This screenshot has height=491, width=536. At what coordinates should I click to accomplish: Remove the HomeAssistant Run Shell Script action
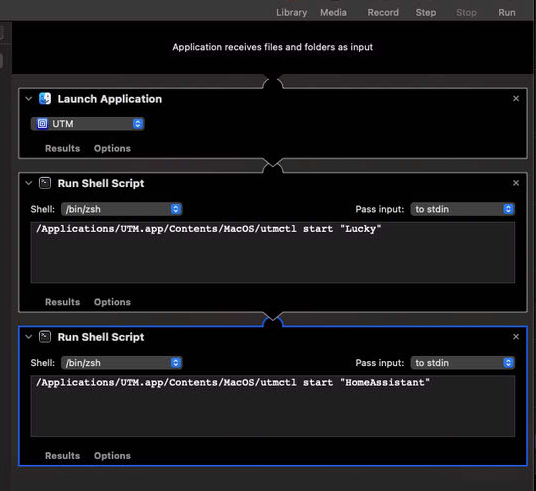(516, 337)
